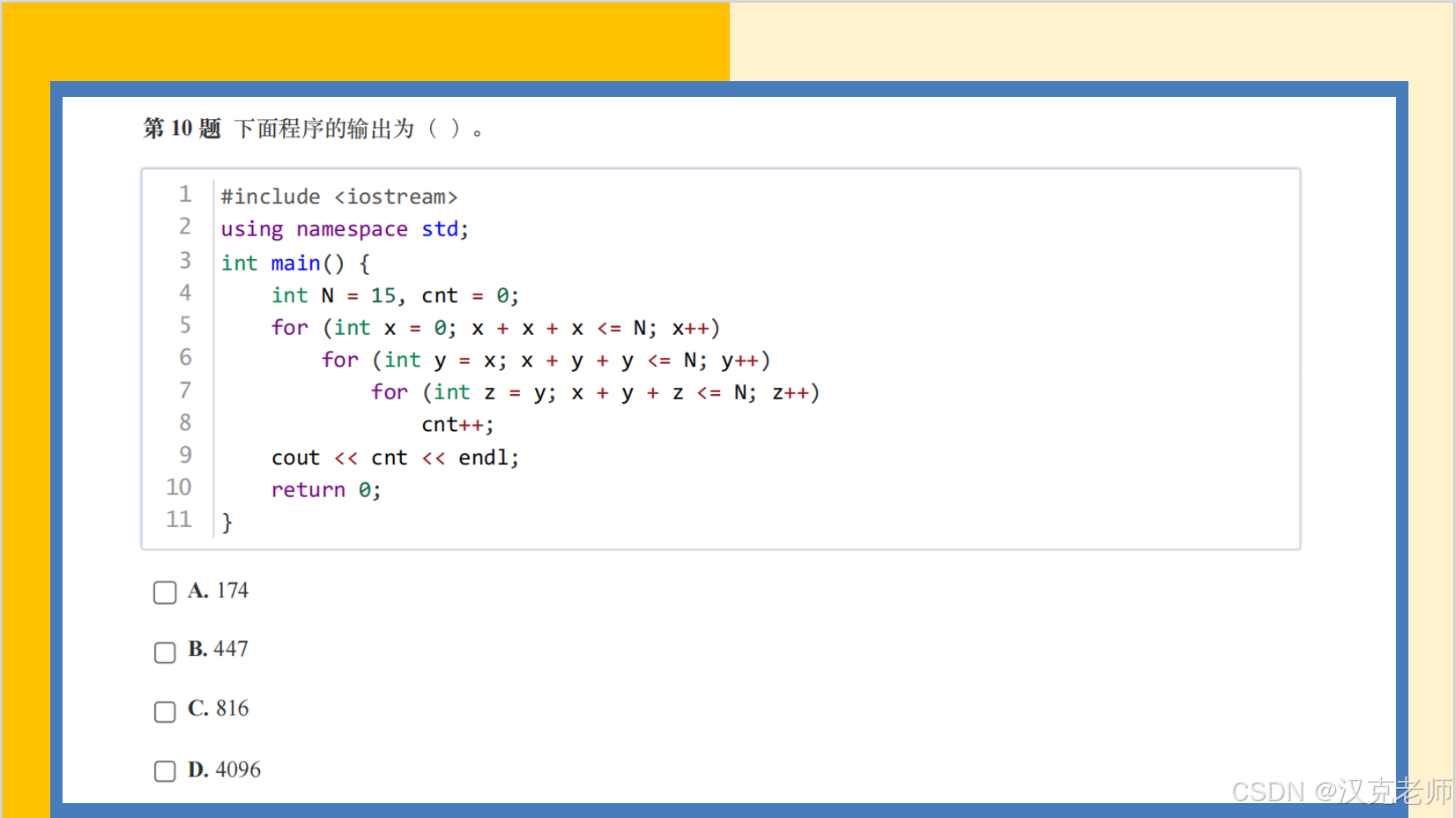The width and height of the screenshot is (1456, 818).
Task: Click the code line "int main() {"
Action: pos(295,263)
